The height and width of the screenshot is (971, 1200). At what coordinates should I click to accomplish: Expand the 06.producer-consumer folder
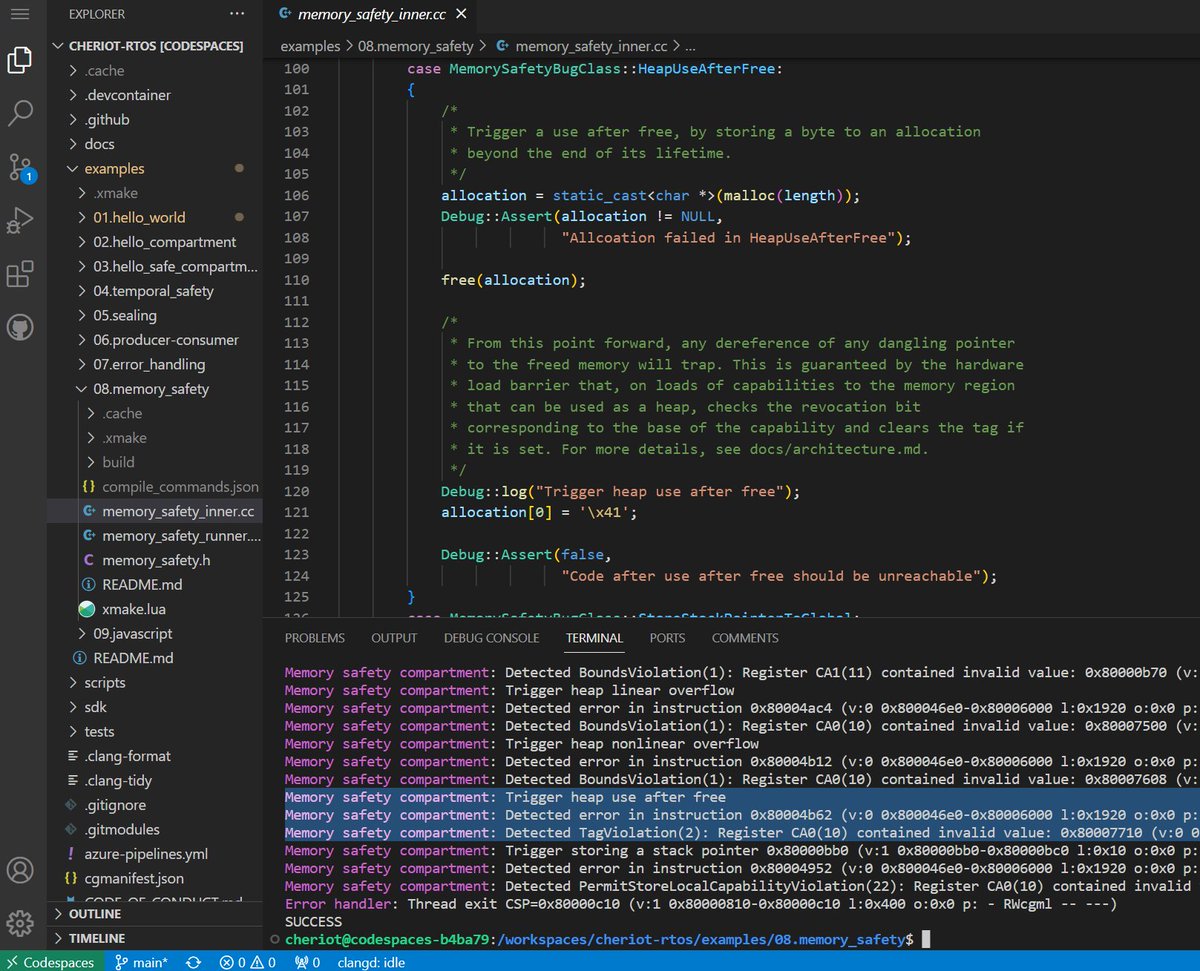[154, 340]
